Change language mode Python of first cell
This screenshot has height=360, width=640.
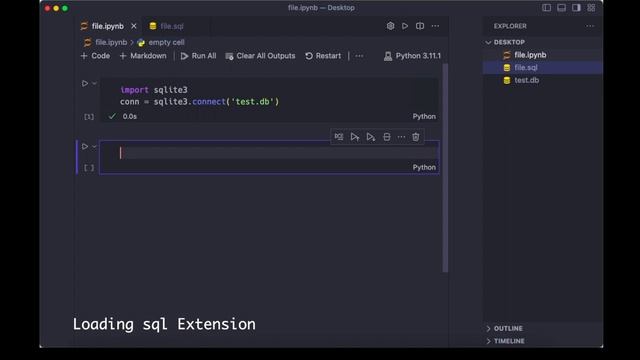coord(424,116)
